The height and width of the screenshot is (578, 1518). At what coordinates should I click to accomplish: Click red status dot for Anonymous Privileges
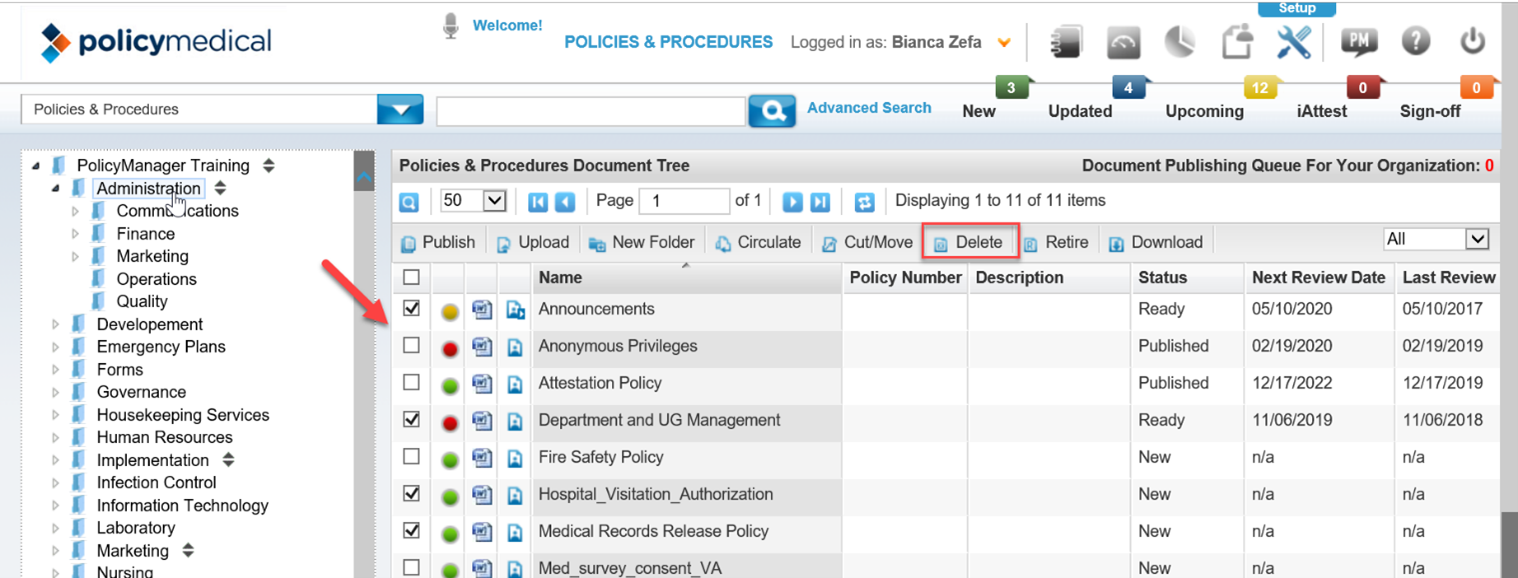(x=450, y=348)
